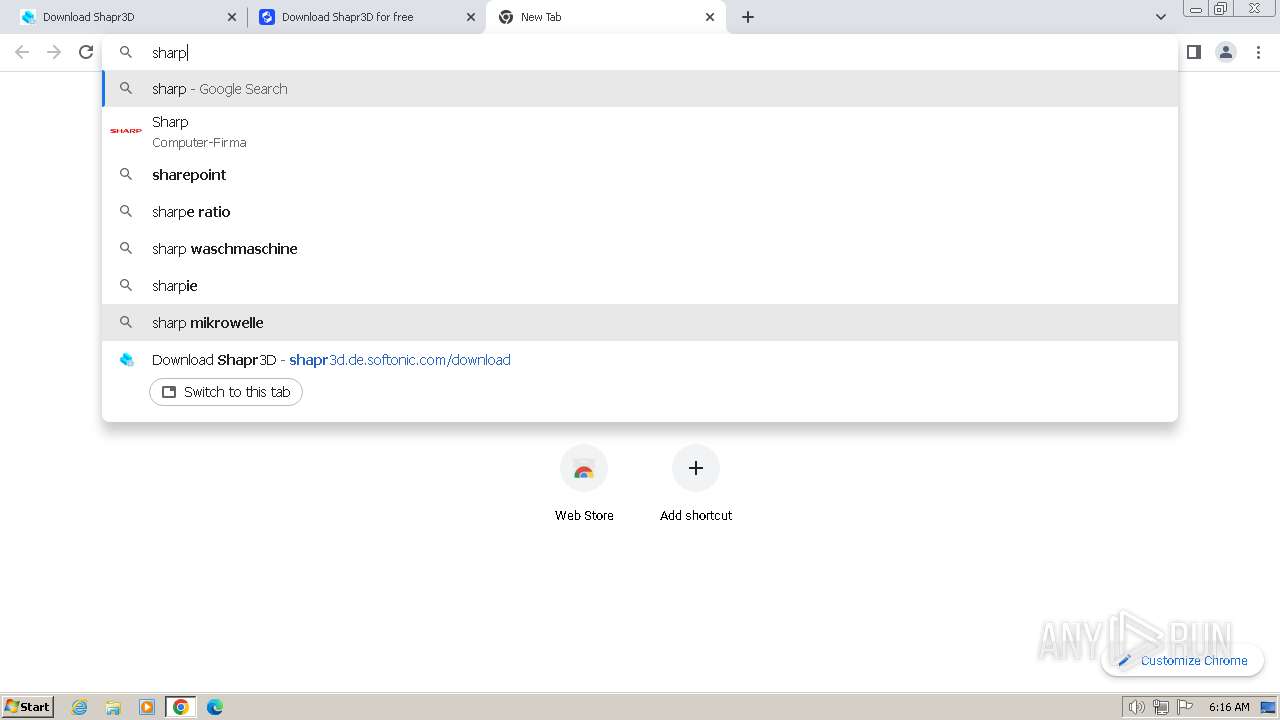Expand the tab search chevron

[1161, 17]
